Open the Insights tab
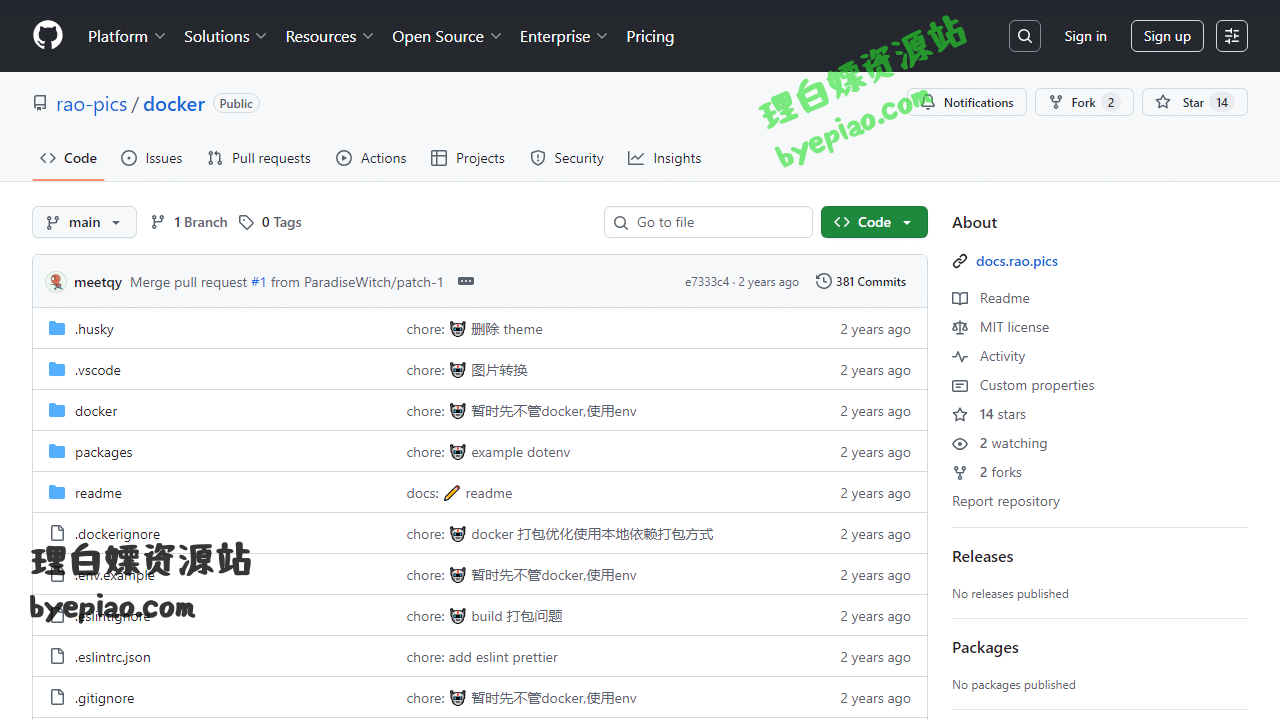 click(x=665, y=158)
